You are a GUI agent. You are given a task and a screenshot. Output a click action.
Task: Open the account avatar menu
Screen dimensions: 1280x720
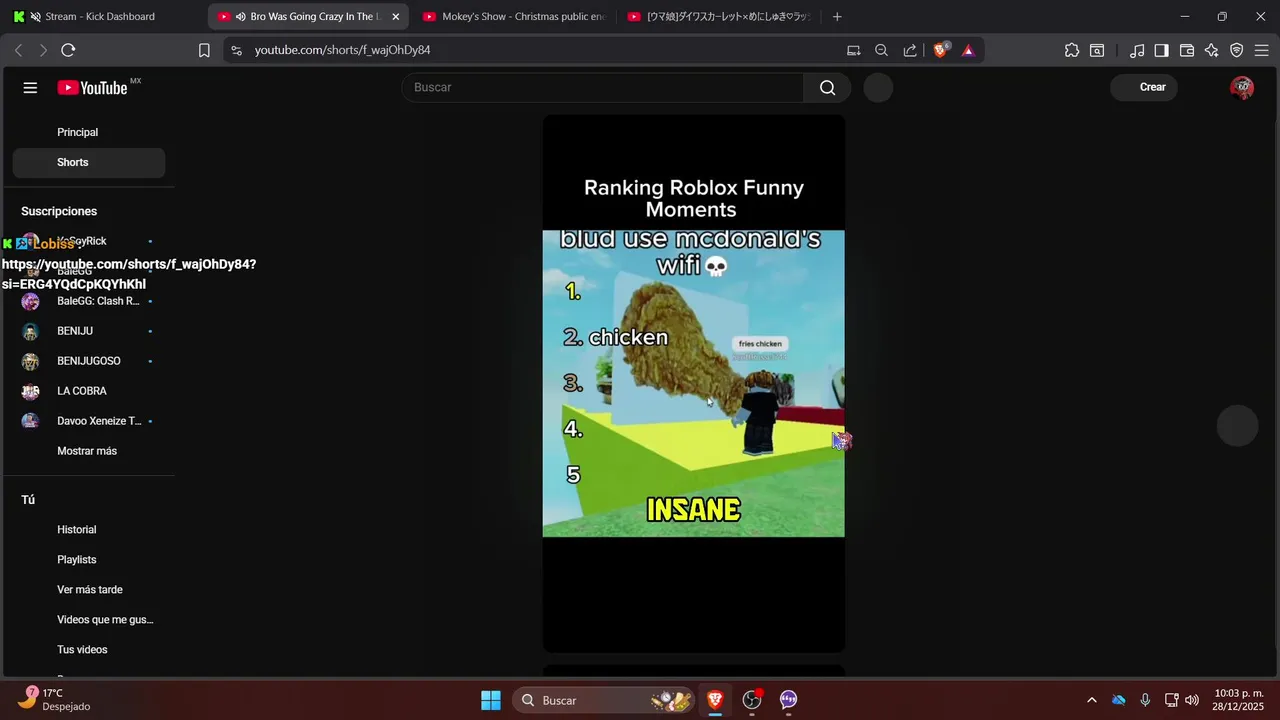point(1242,88)
